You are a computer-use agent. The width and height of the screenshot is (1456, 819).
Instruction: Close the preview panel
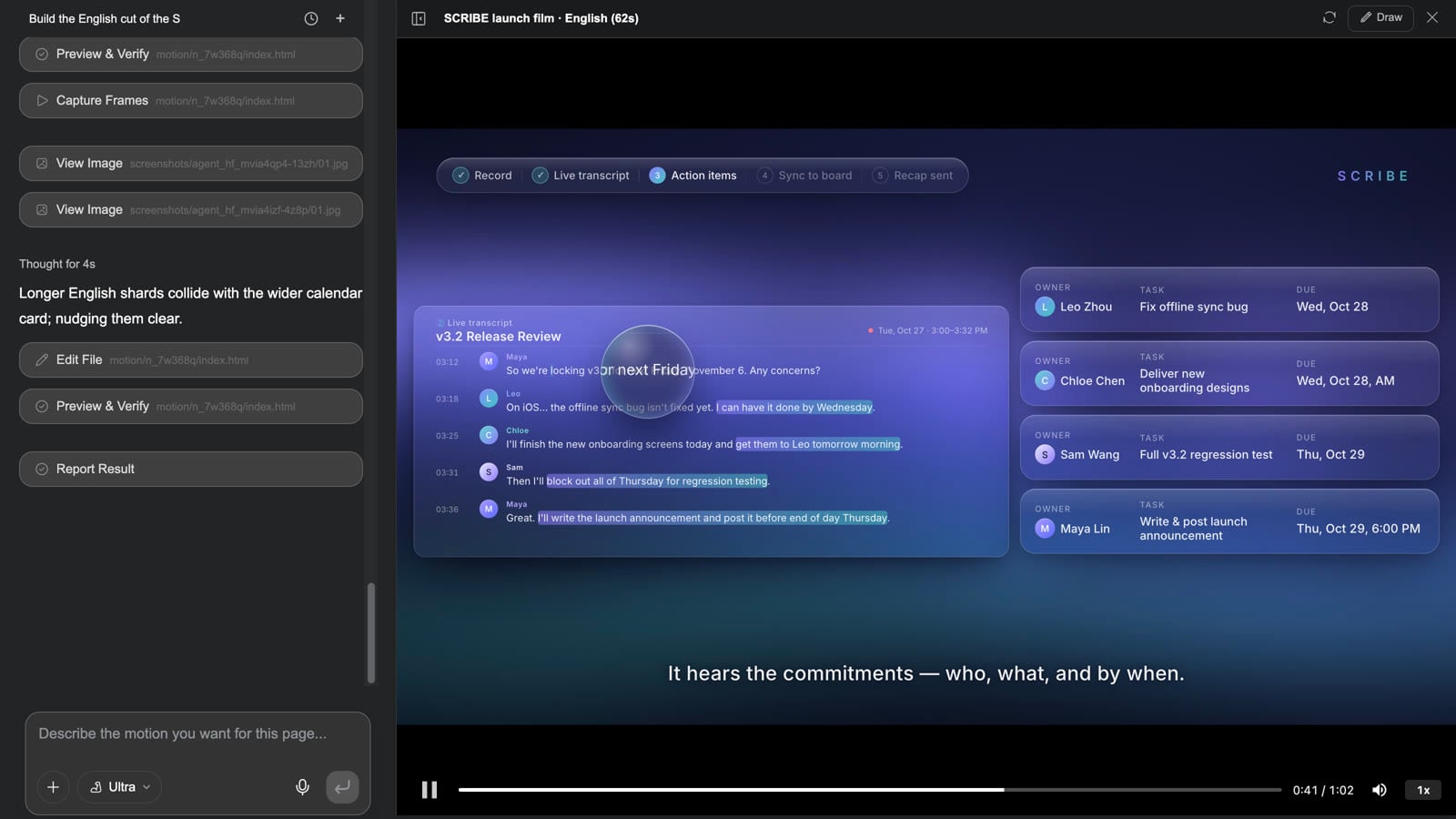point(1432,17)
